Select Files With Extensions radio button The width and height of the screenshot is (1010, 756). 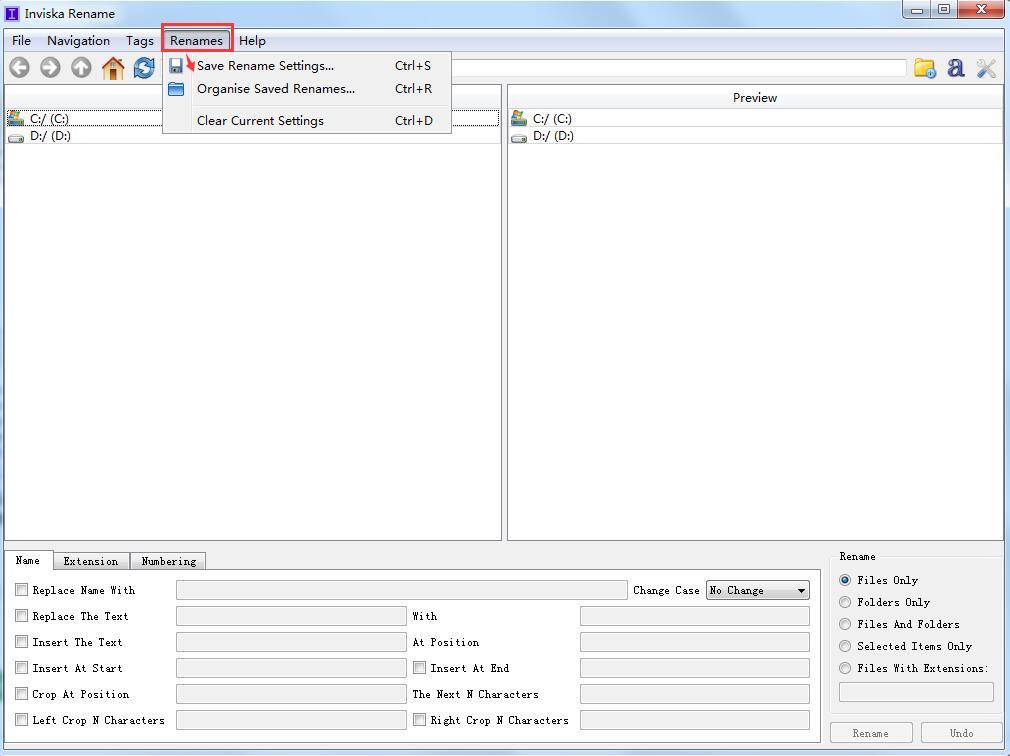coord(845,668)
